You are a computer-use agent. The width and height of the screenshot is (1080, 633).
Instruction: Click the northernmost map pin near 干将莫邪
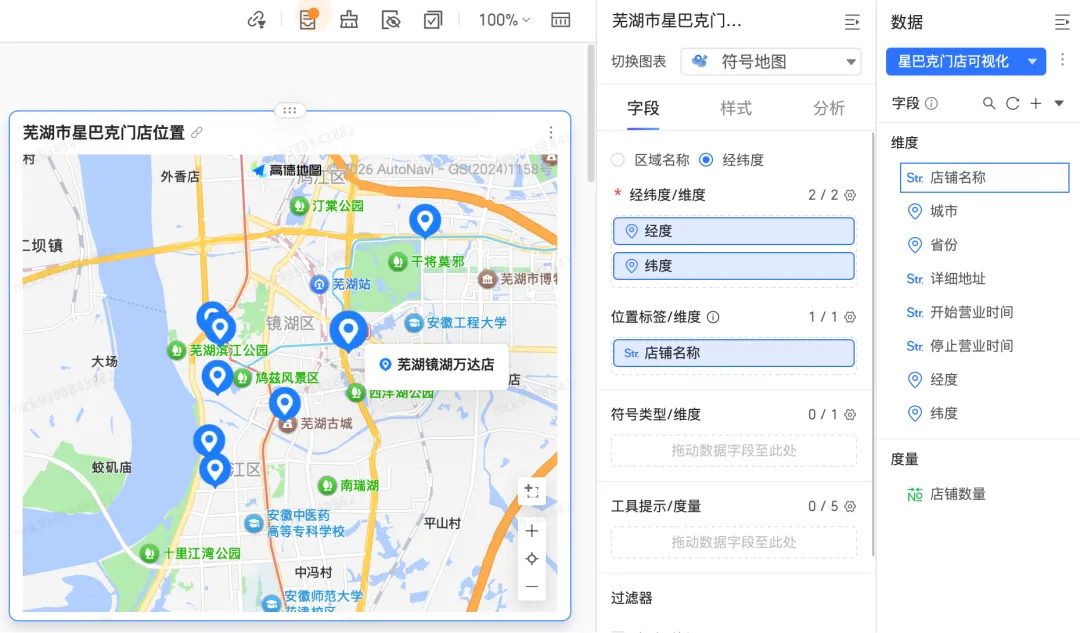425,221
